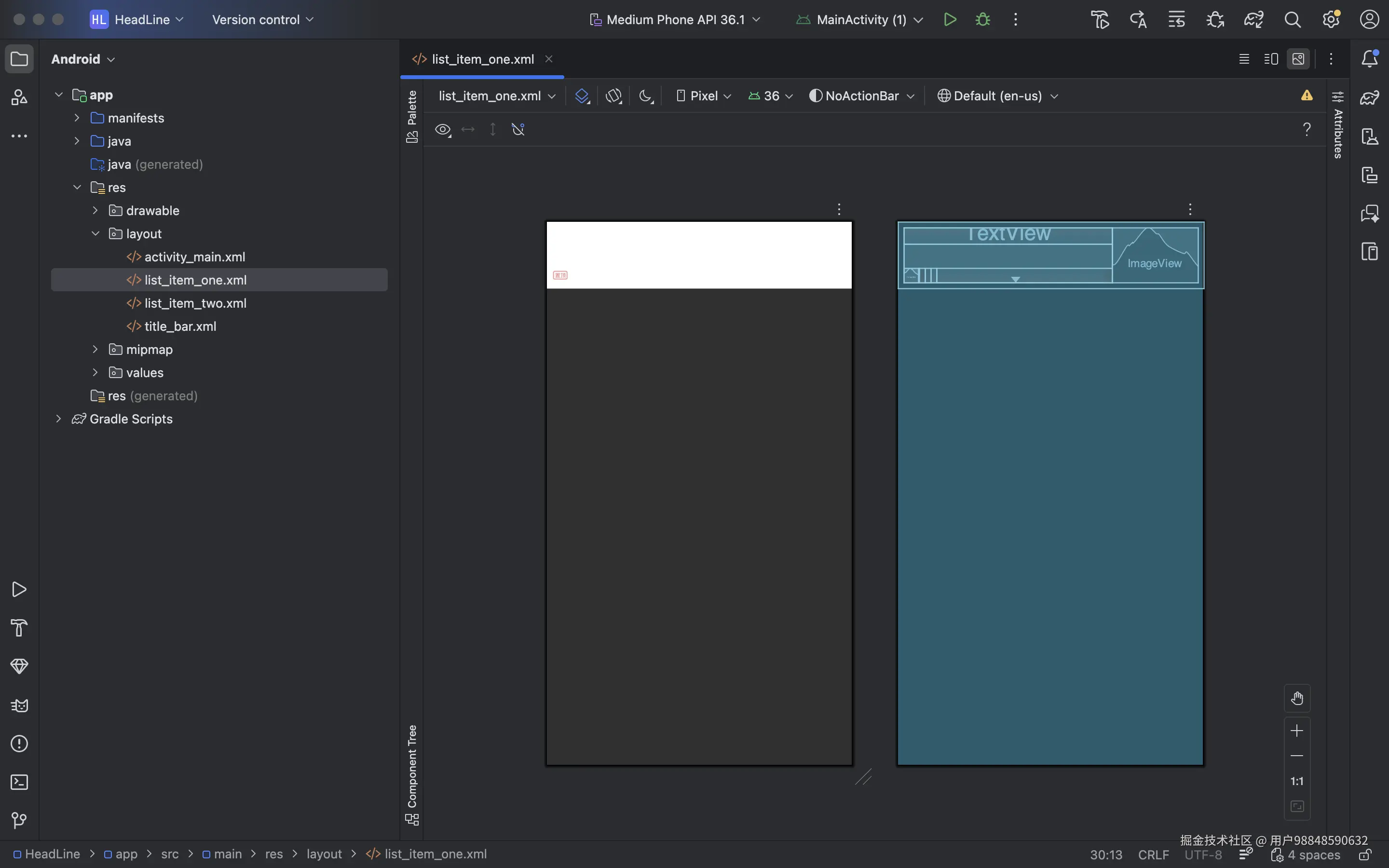The height and width of the screenshot is (868, 1389).
Task: Open the Git version control tool window
Action: point(19,820)
